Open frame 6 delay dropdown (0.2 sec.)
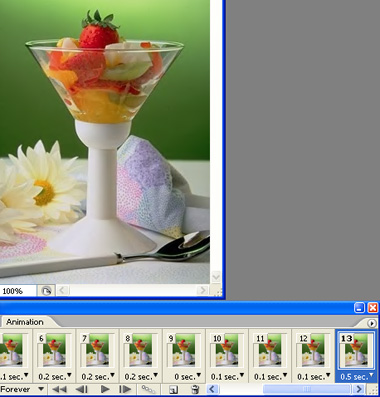Screen dimensions: 380x397 pyautogui.click(x=55, y=377)
